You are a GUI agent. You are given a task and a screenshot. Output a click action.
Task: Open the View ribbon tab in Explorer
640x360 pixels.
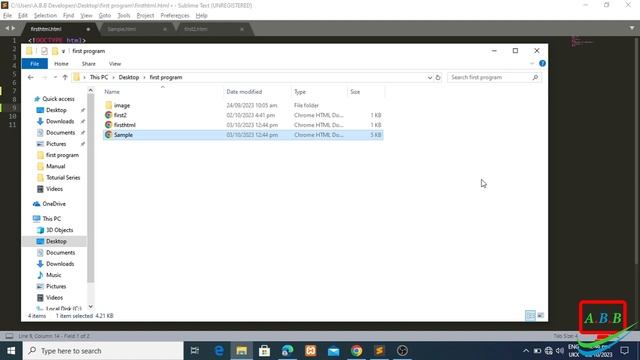pyautogui.click(x=115, y=64)
